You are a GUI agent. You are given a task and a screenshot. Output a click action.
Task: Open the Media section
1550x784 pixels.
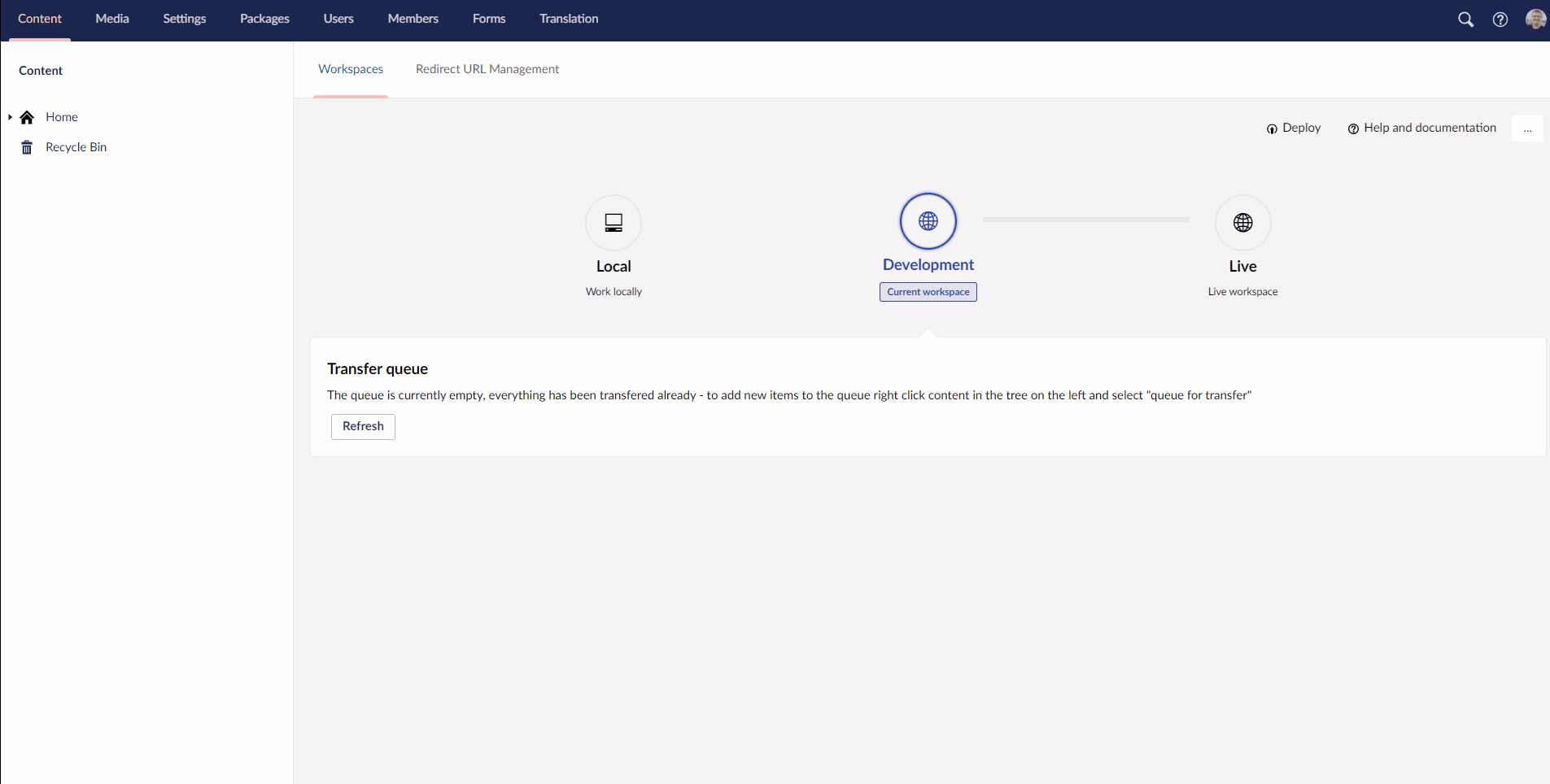click(111, 19)
